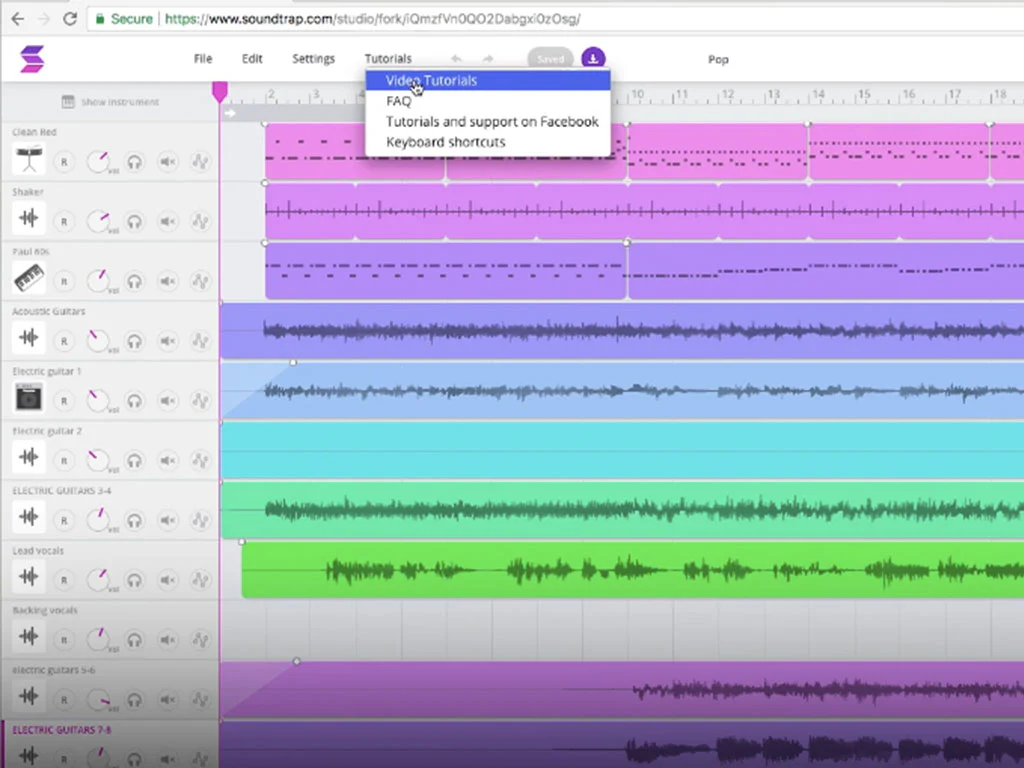
Task: Click the keyboard instrument icon on Paul 60s track
Action: (x=28, y=279)
